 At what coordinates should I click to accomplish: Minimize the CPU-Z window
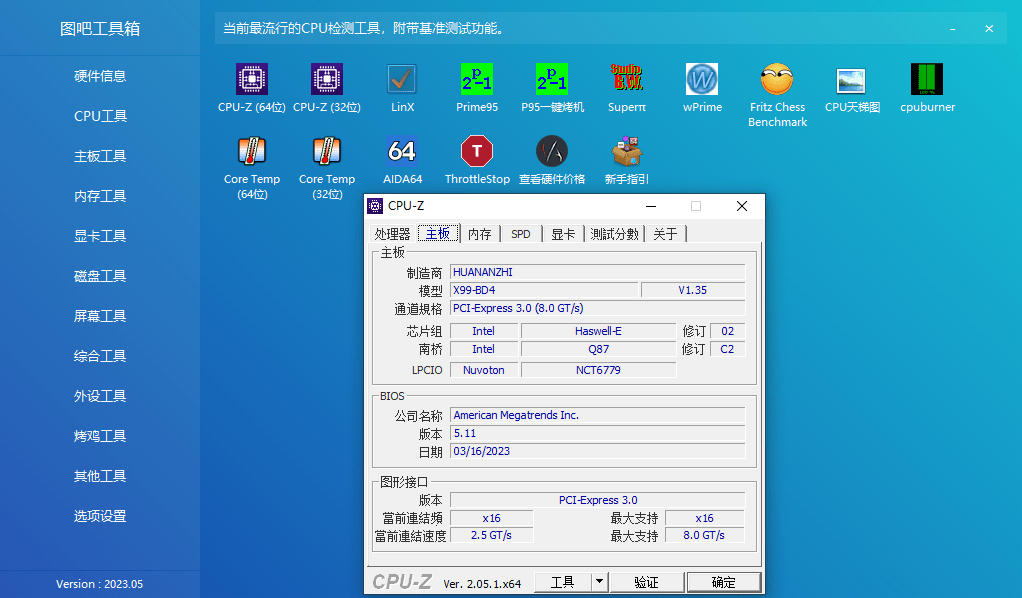pos(651,206)
